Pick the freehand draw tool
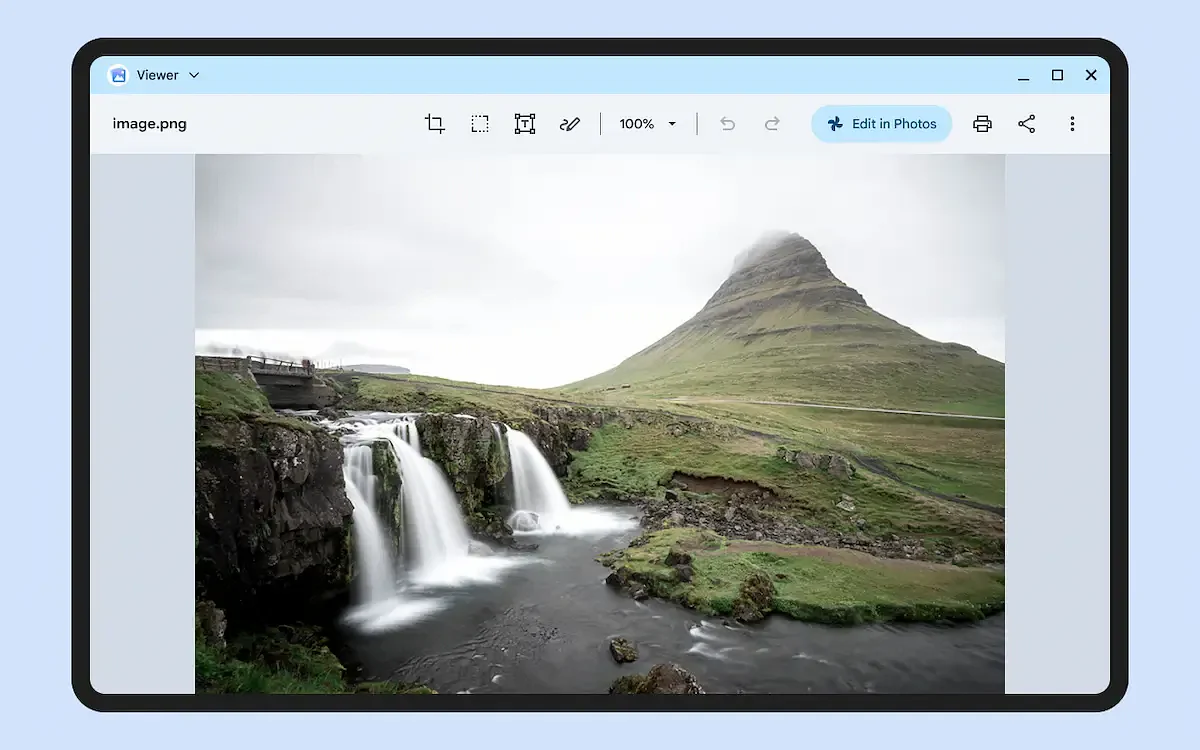This screenshot has width=1200, height=750. [570, 124]
